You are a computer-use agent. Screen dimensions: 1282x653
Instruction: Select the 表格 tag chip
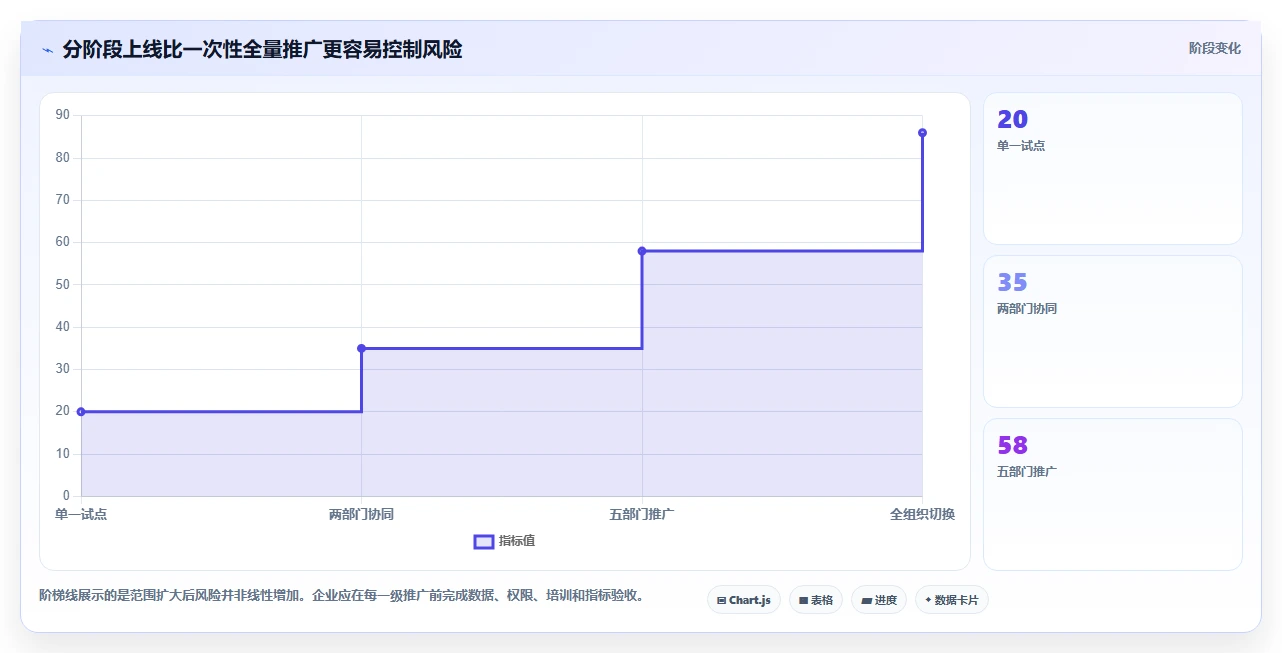click(x=816, y=600)
